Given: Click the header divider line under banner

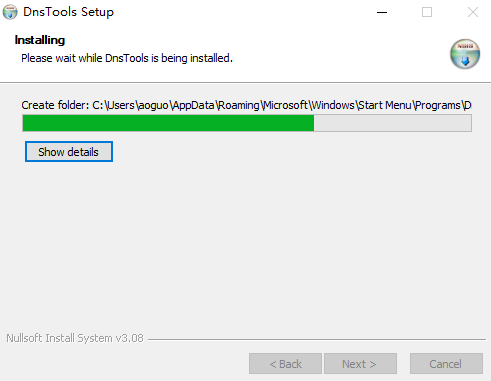Looking at the screenshot, I should click(x=245, y=82).
